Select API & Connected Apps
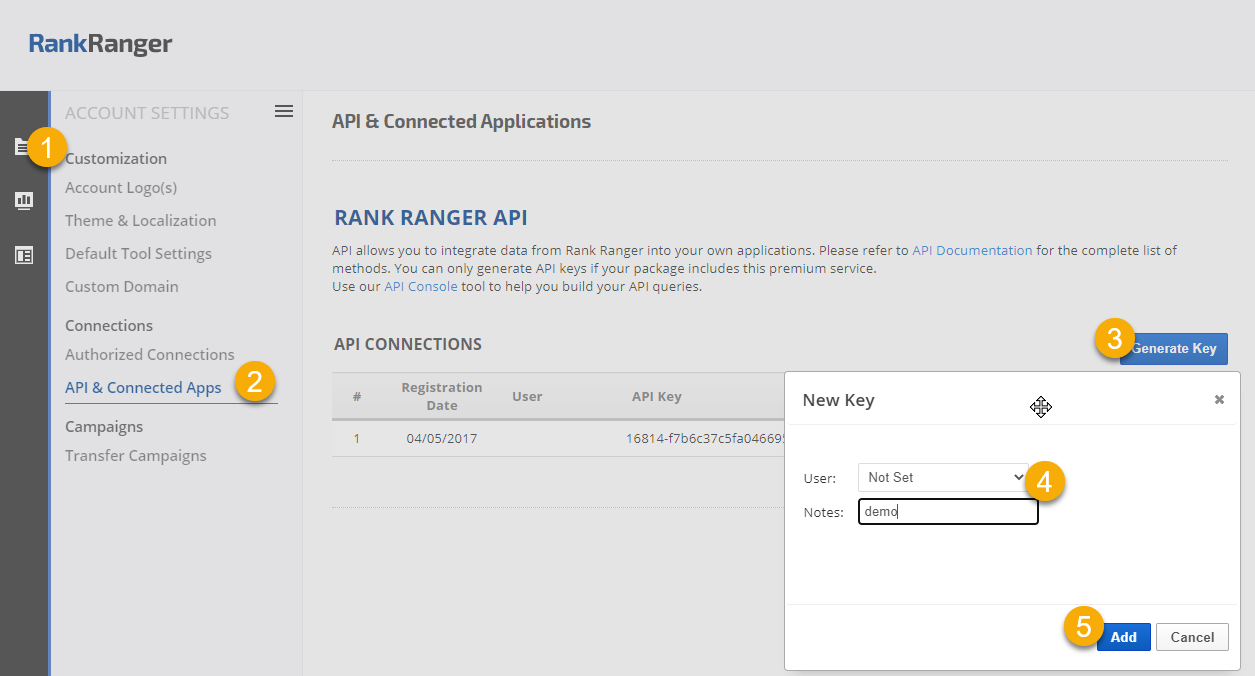Viewport: 1255px width, 676px height. [143, 388]
